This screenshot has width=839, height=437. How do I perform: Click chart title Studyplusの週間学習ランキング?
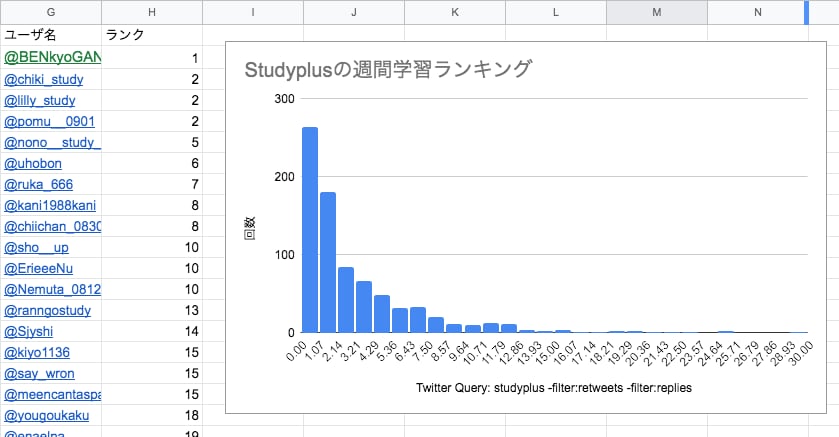tap(388, 70)
